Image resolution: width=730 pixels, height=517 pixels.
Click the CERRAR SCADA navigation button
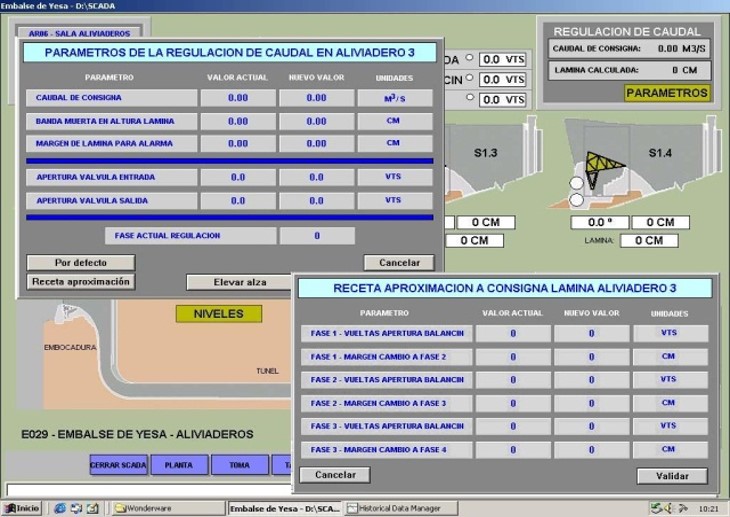pos(118,465)
